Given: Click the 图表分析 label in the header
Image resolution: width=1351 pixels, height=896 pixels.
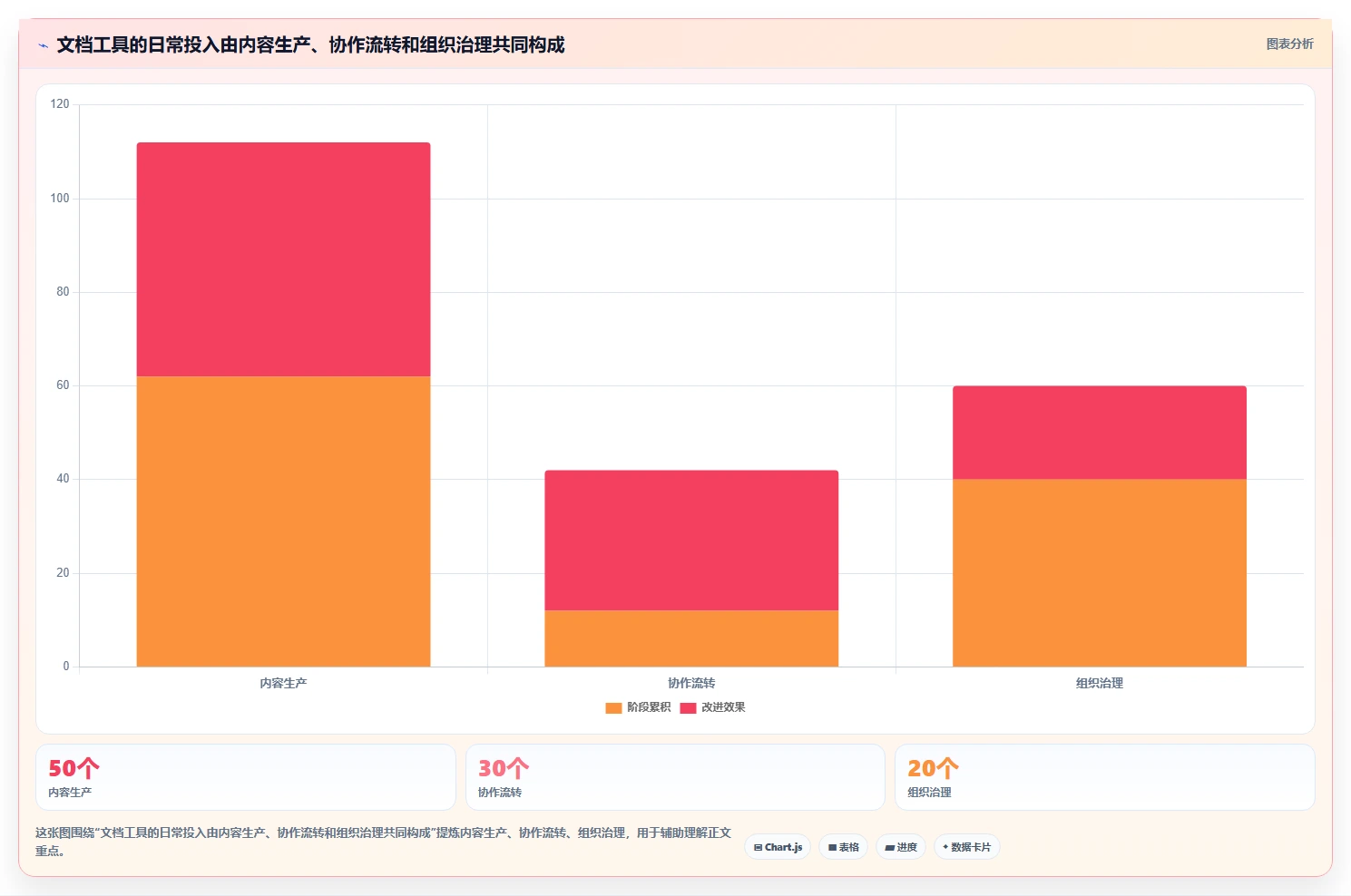Looking at the screenshot, I should point(1289,44).
